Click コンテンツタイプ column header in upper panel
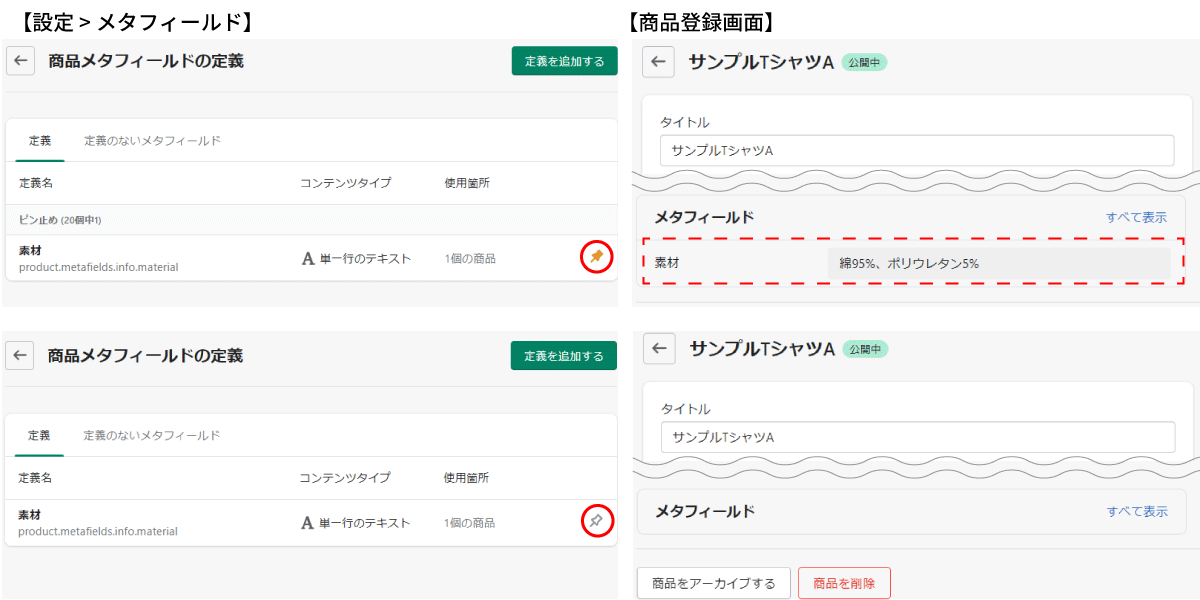Image resolution: width=1200 pixels, height=600 pixels. 346,183
